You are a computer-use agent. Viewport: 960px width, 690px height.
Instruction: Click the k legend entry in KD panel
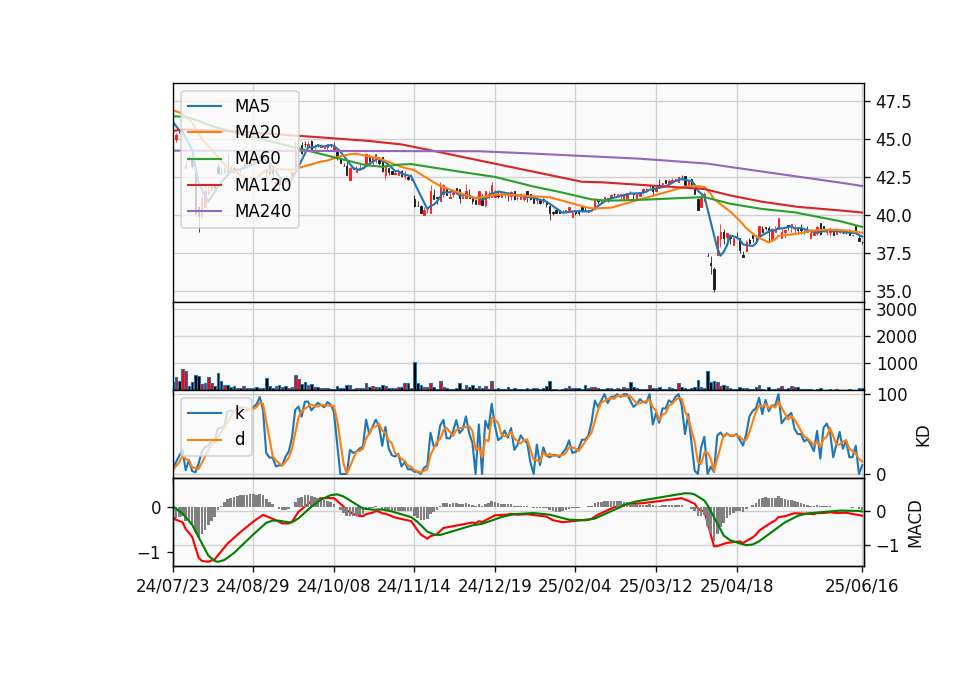click(240, 413)
